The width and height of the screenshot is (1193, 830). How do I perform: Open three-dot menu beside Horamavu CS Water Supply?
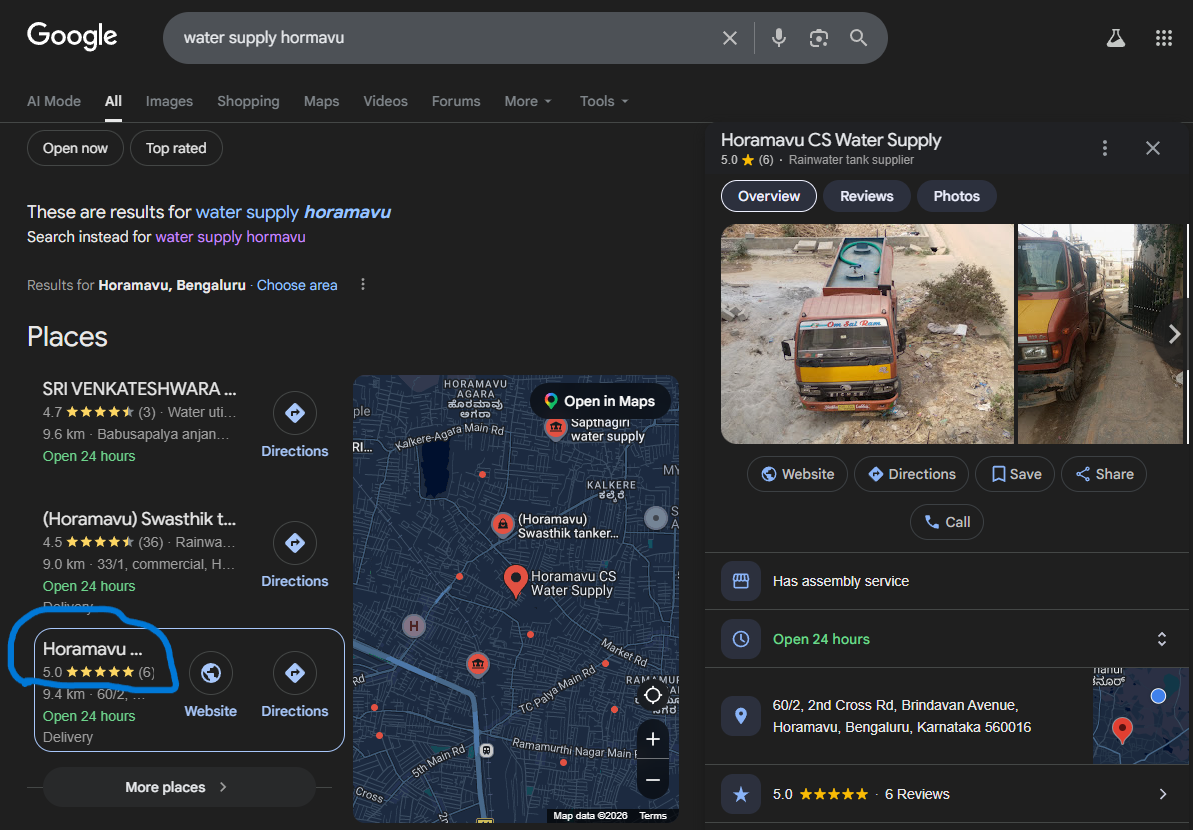click(1105, 148)
